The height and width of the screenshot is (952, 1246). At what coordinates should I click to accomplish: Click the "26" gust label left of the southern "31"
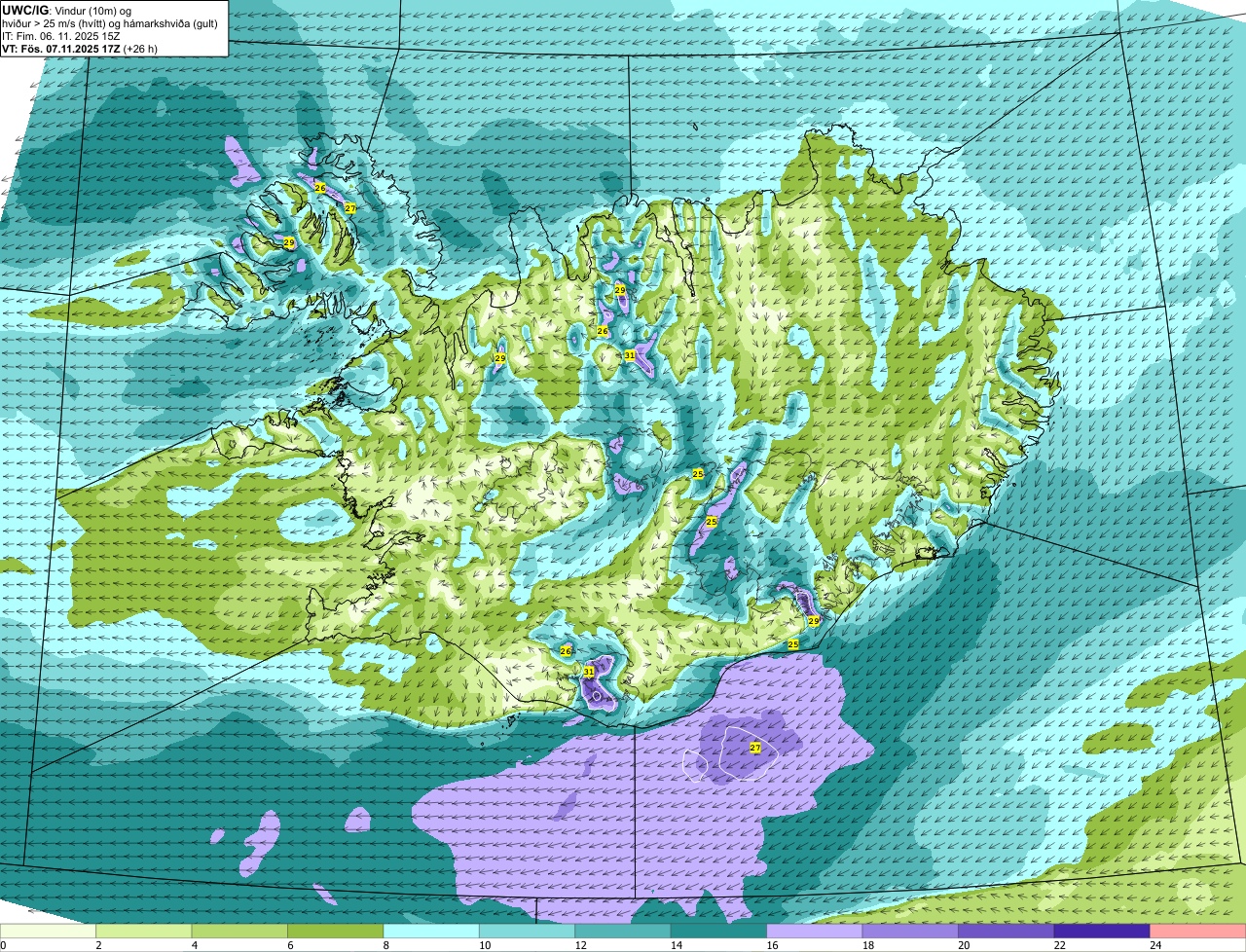(x=566, y=650)
